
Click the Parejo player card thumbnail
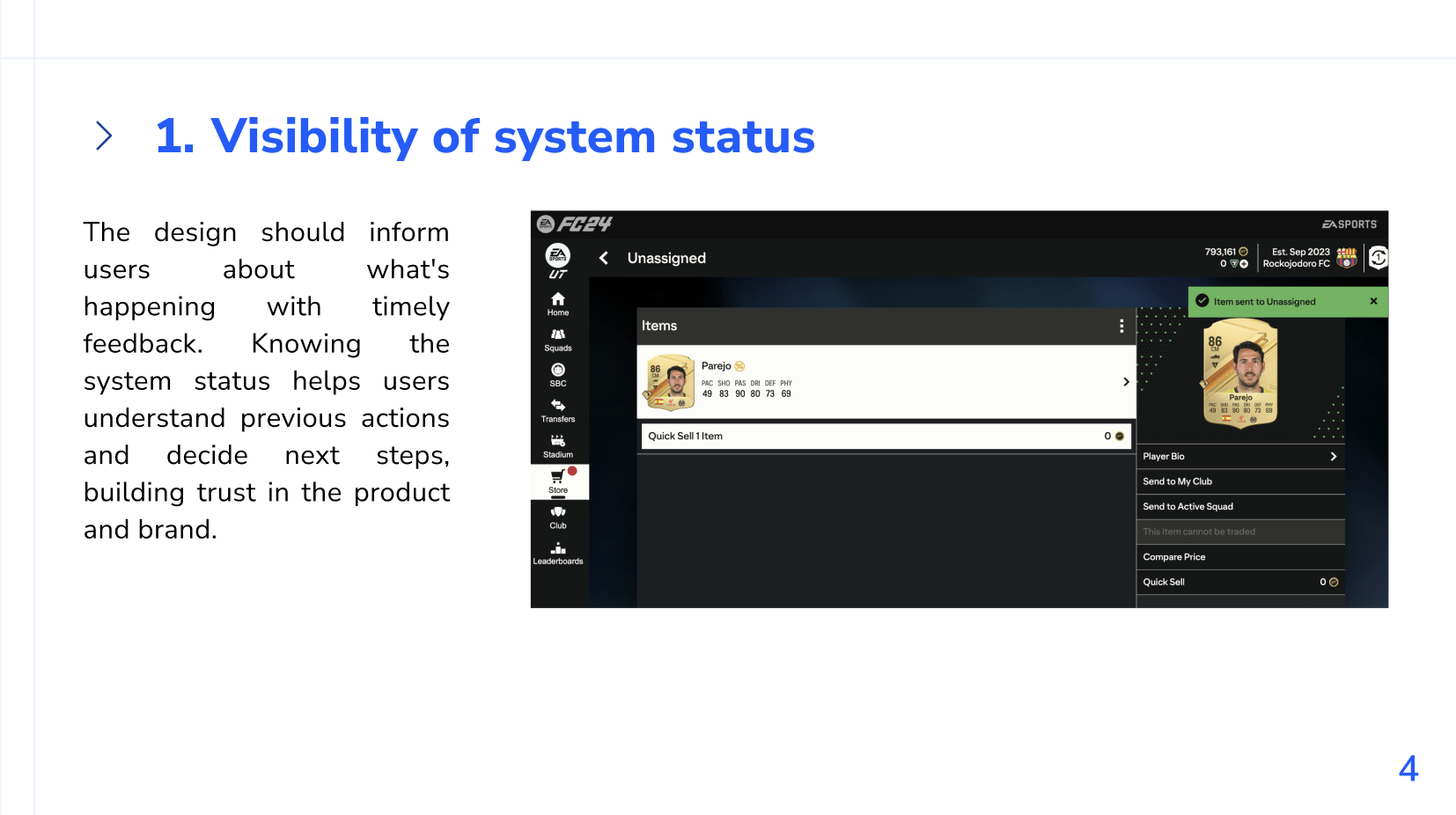point(669,382)
